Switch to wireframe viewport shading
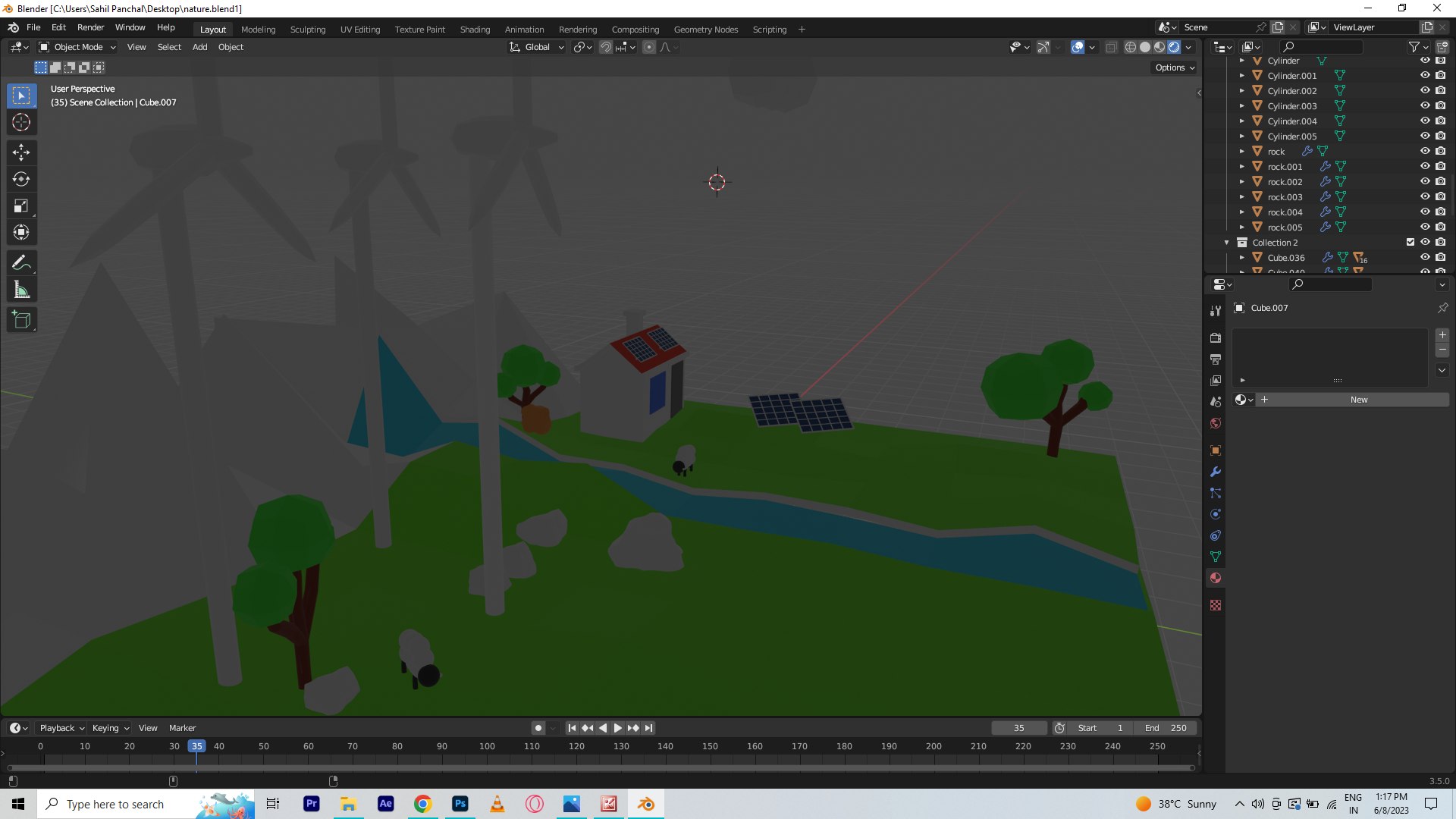 [1131, 47]
